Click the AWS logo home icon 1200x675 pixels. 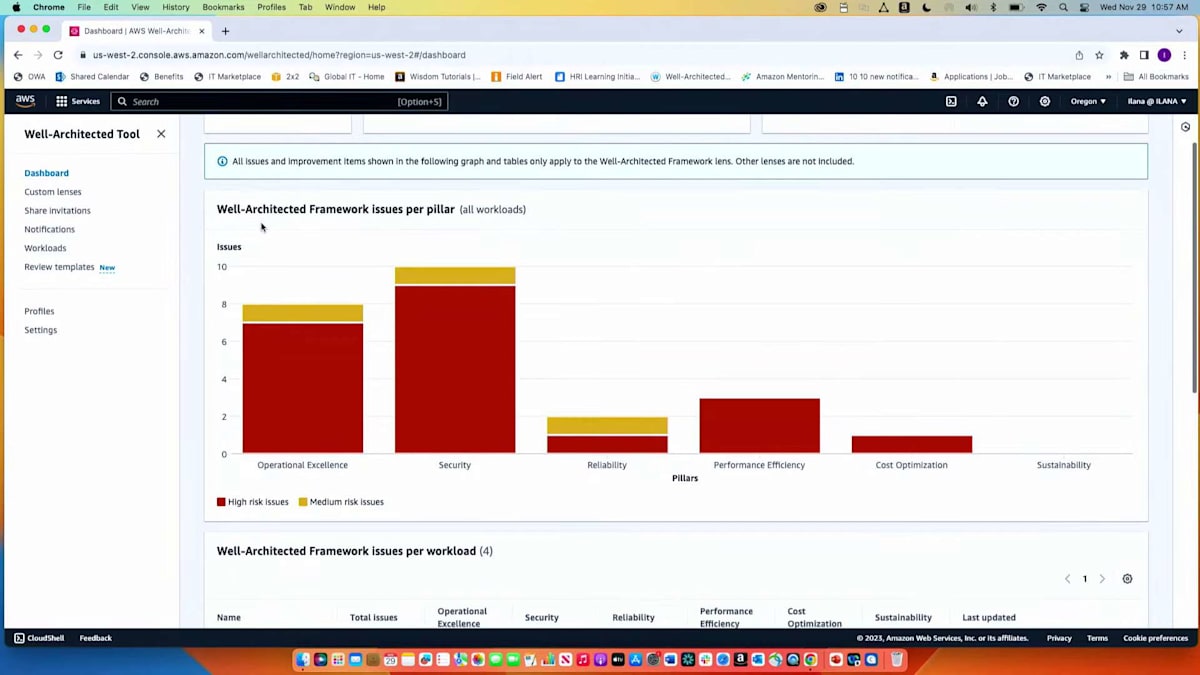click(25, 101)
